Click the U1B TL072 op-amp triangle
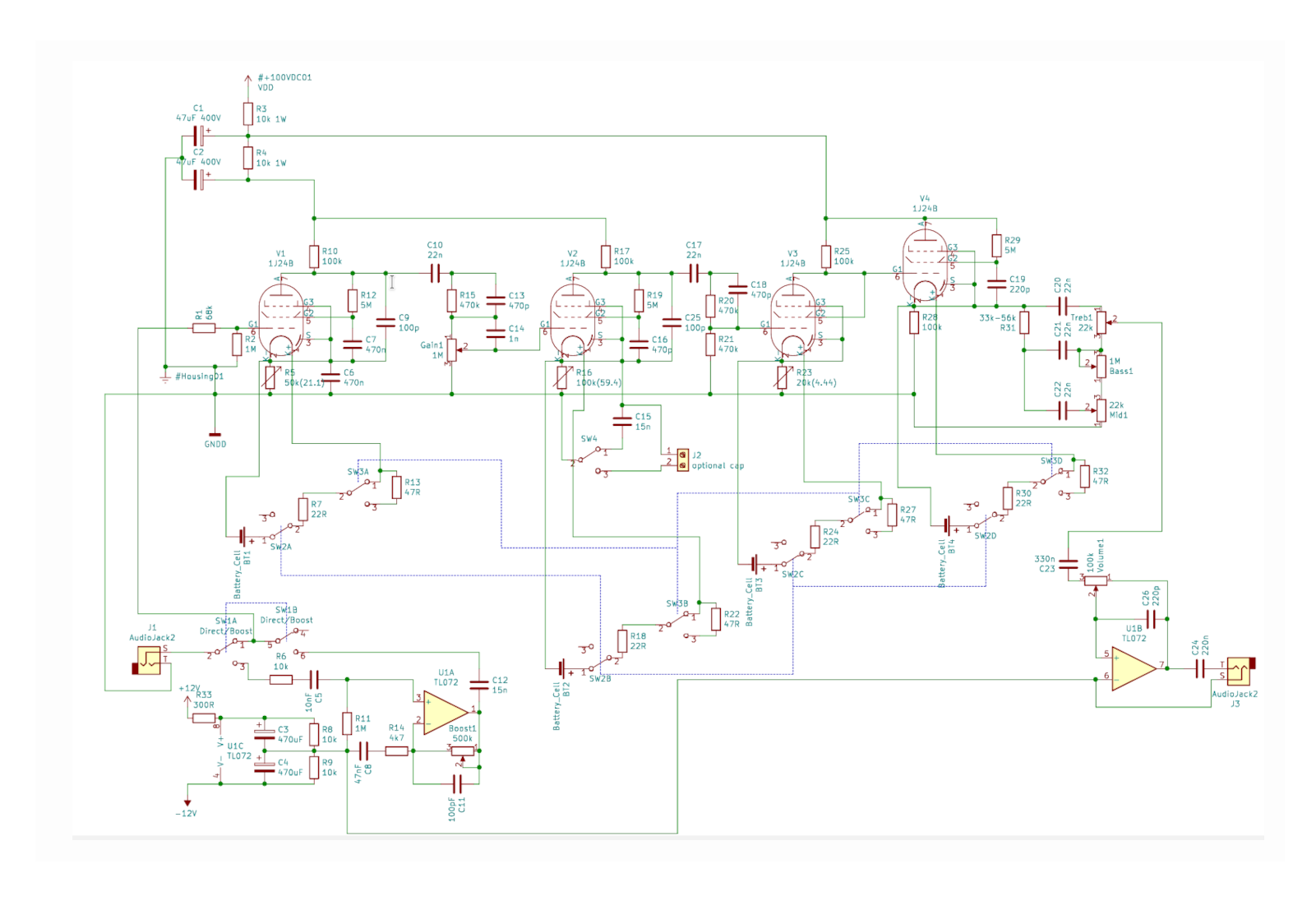This screenshot has width=1307, height=924. coord(1134,668)
